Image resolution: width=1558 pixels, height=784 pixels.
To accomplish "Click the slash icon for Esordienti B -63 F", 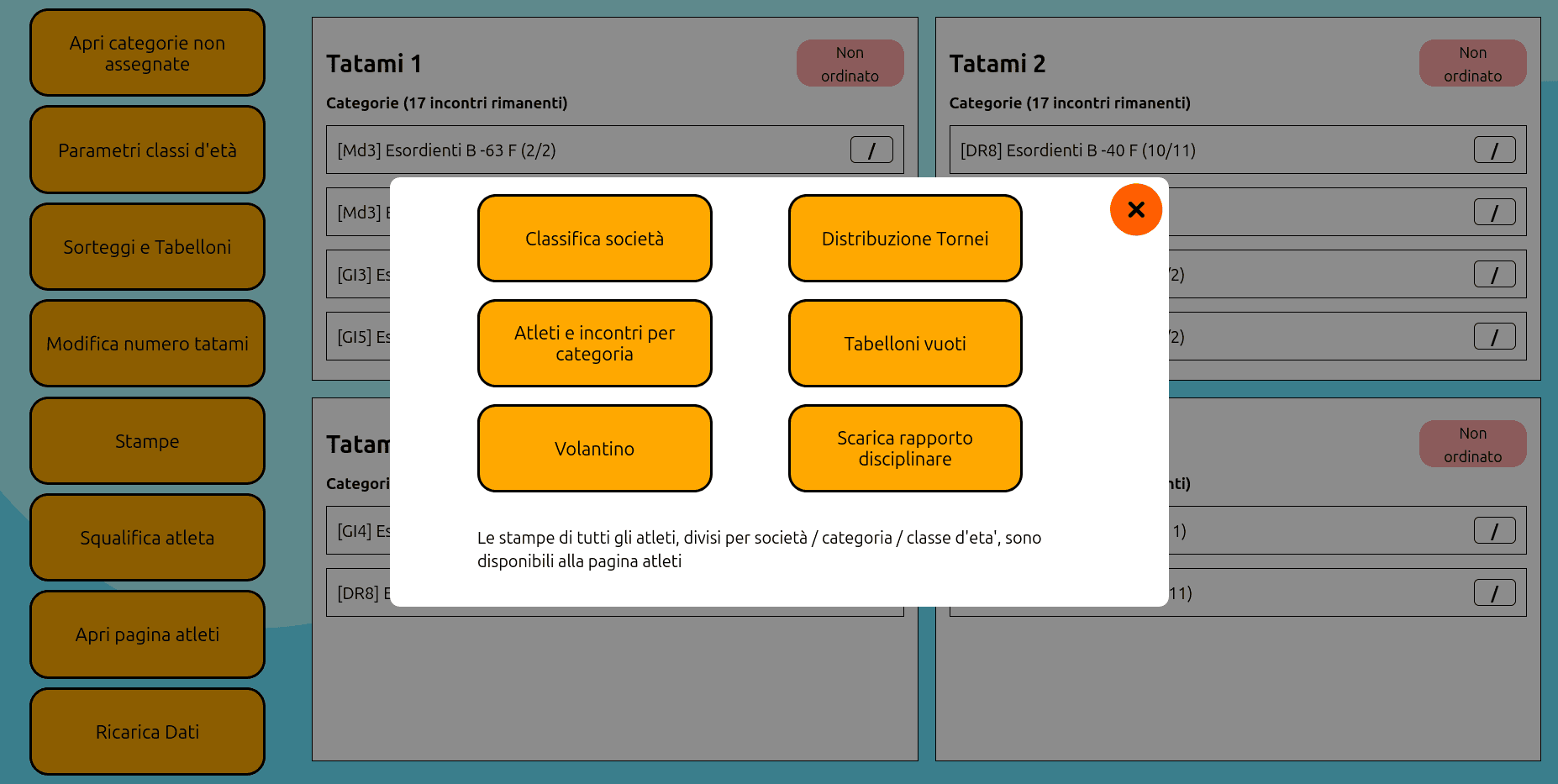I will coord(871,150).
